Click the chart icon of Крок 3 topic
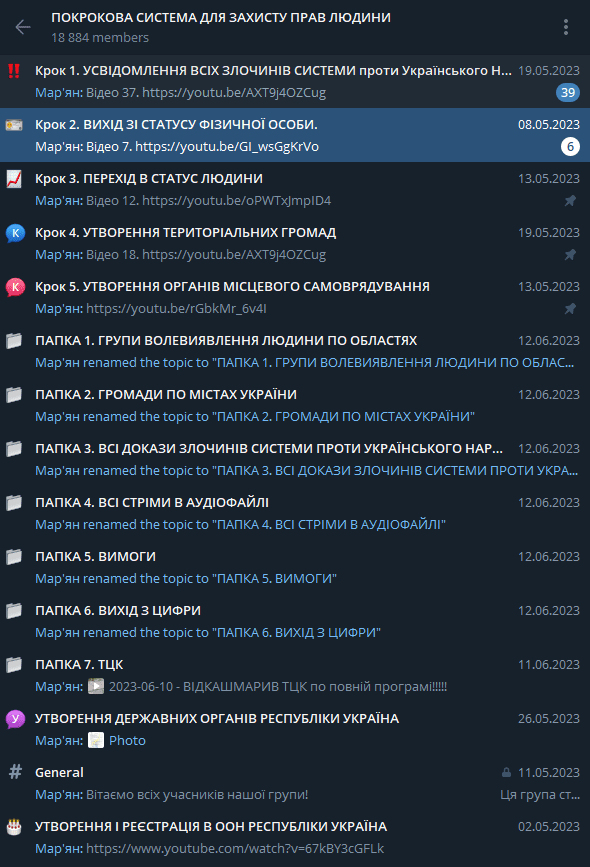Viewport: 590px width, 867px height. tap(14, 179)
